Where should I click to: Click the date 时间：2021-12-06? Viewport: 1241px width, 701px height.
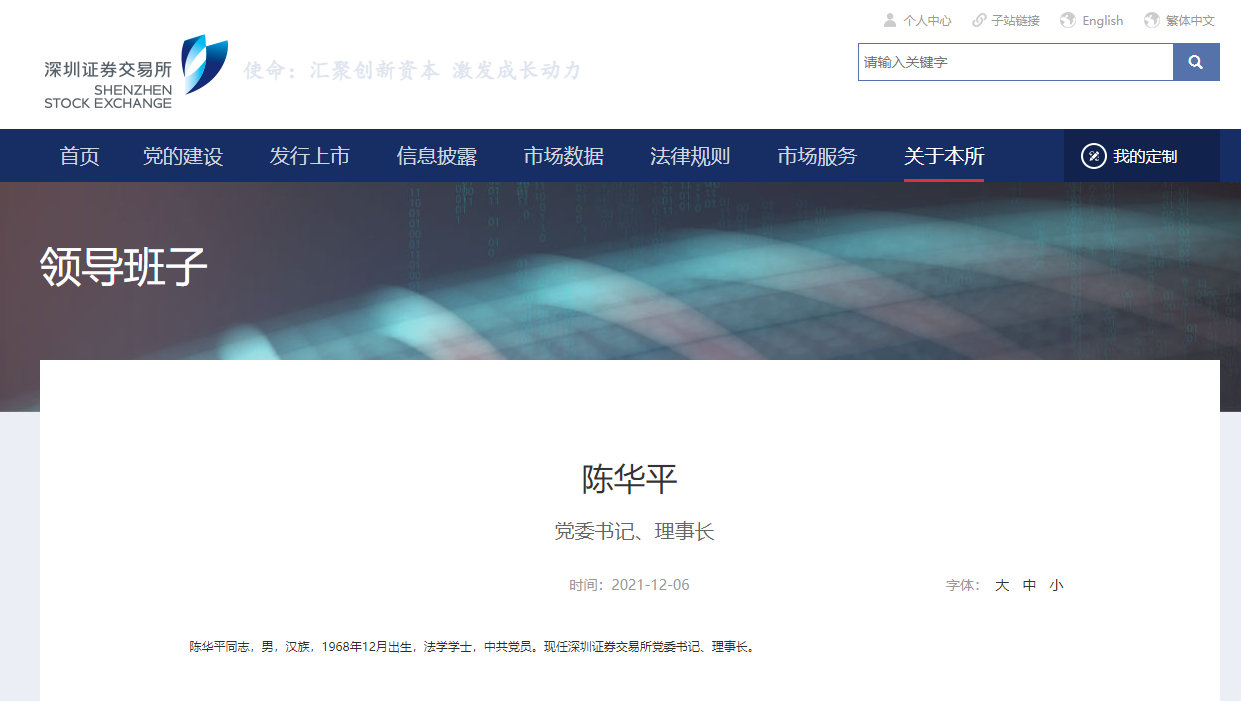pyautogui.click(x=630, y=585)
